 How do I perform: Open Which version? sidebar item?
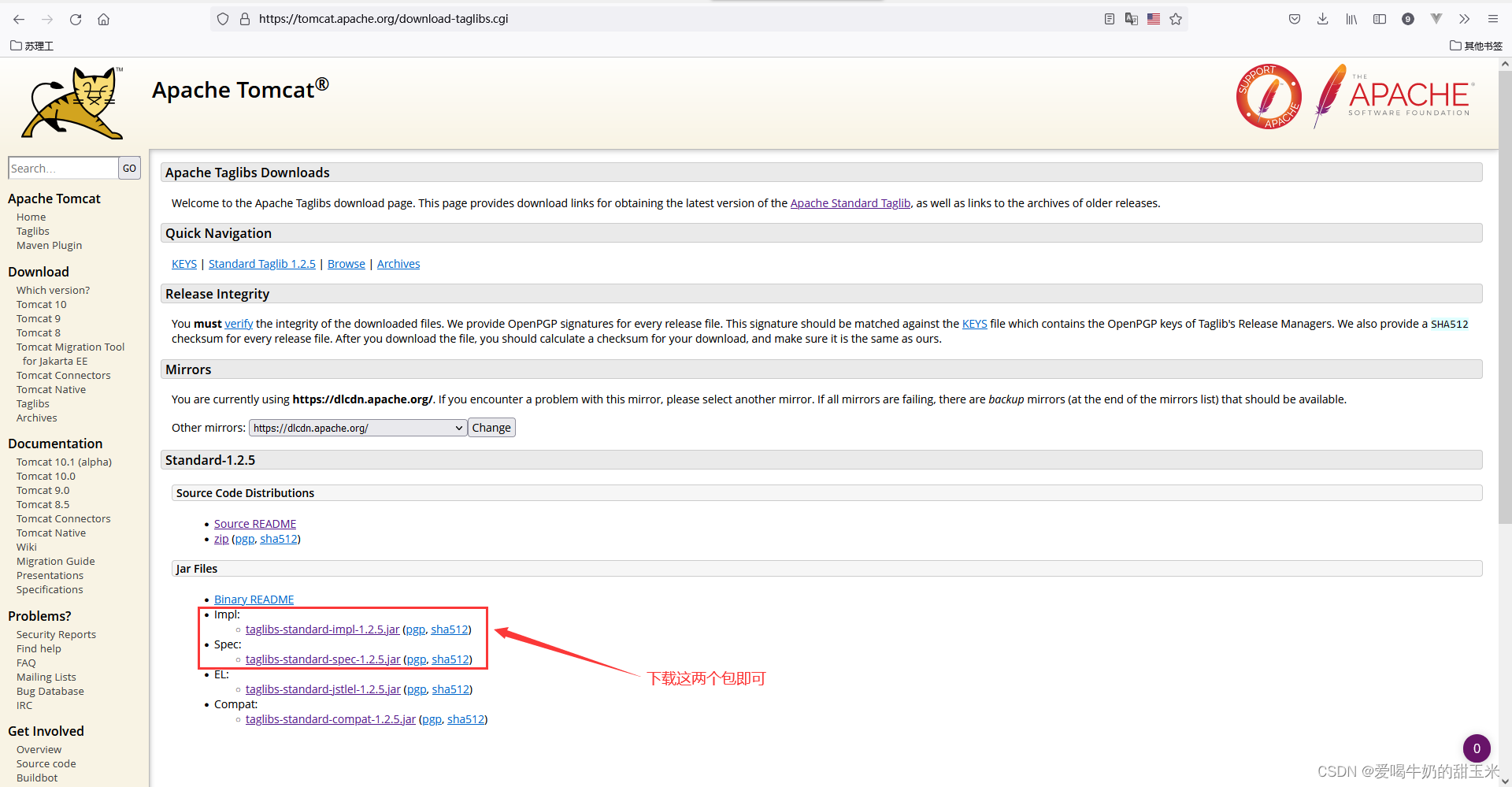click(53, 290)
